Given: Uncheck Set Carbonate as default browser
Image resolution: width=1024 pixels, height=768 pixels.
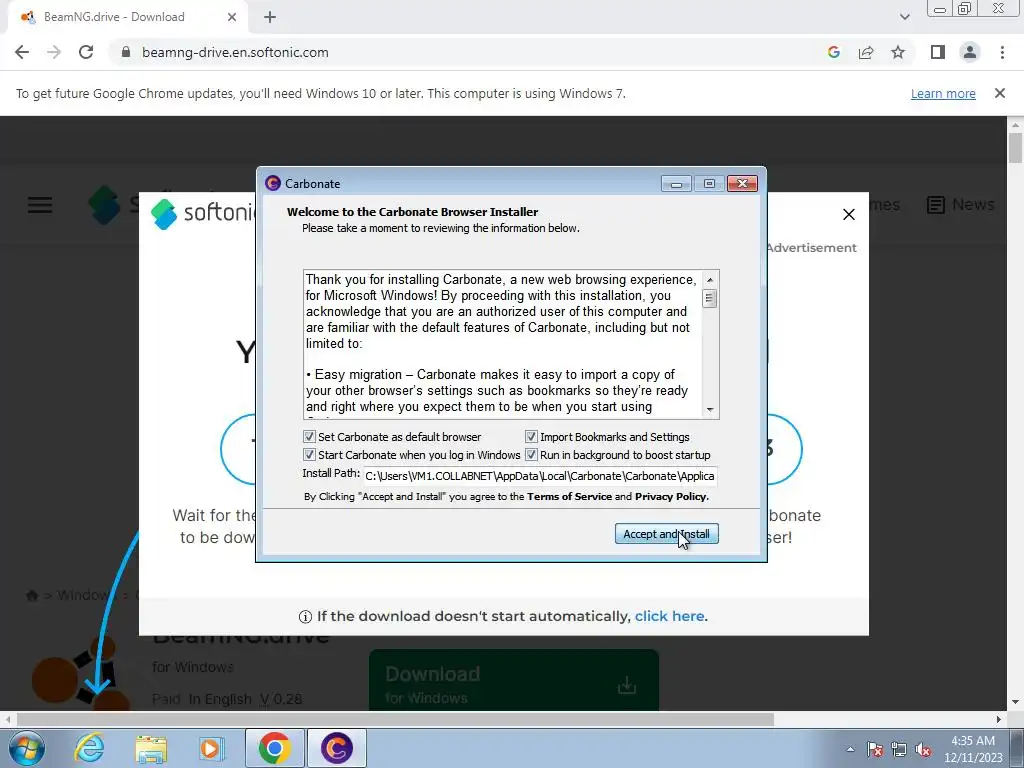Looking at the screenshot, I should (310, 437).
